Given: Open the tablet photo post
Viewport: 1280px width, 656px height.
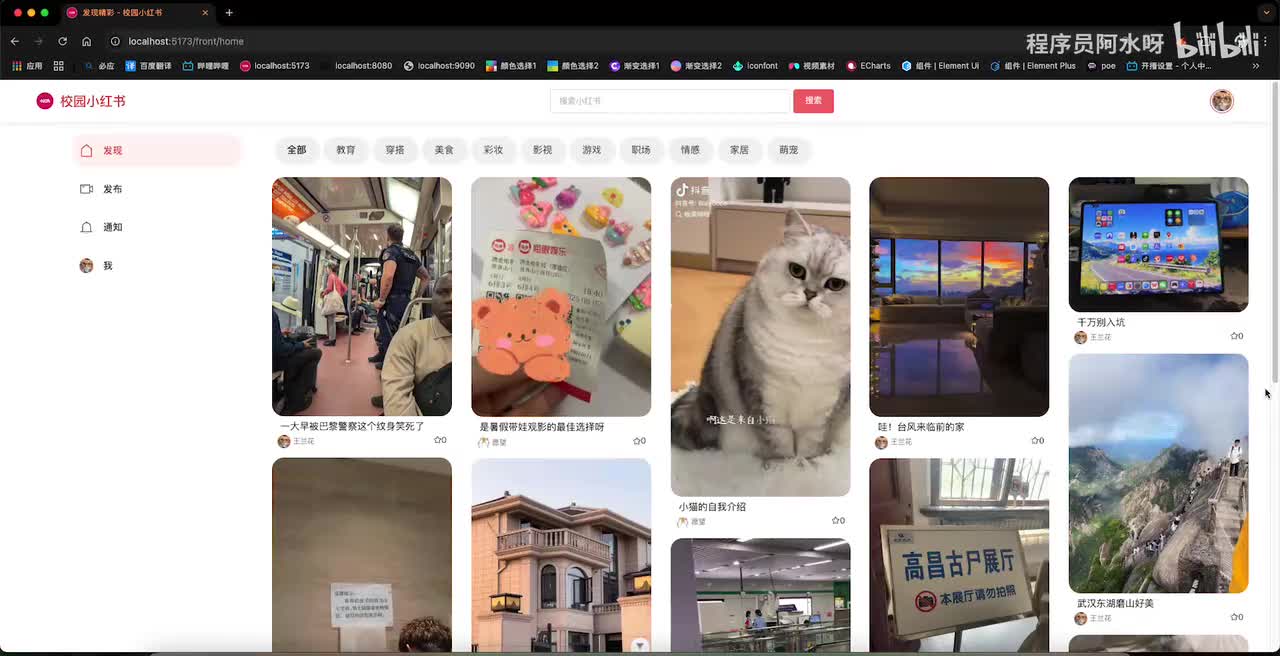Looking at the screenshot, I should coord(1158,244).
